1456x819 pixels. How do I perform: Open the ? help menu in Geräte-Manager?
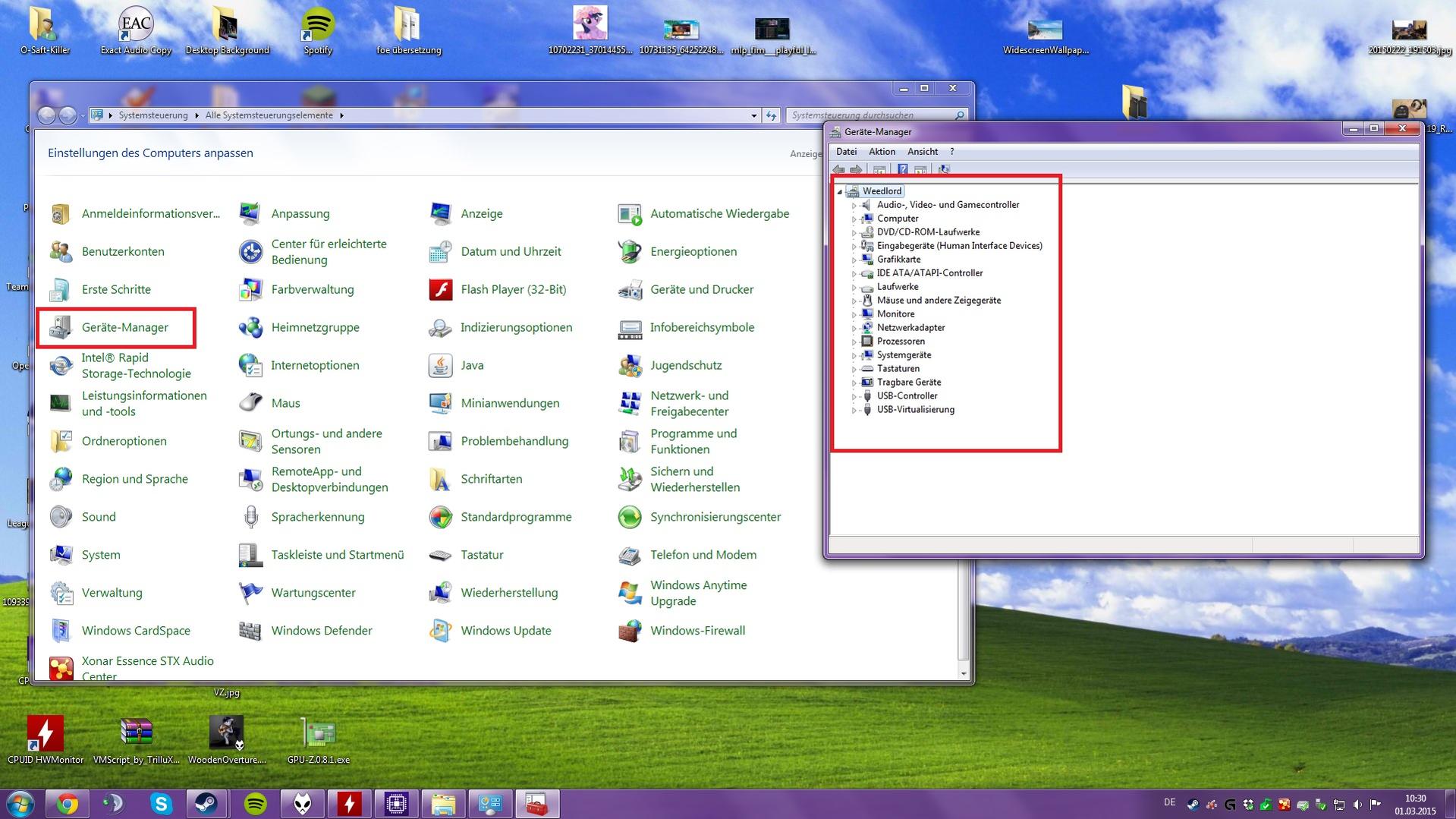click(x=952, y=152)
